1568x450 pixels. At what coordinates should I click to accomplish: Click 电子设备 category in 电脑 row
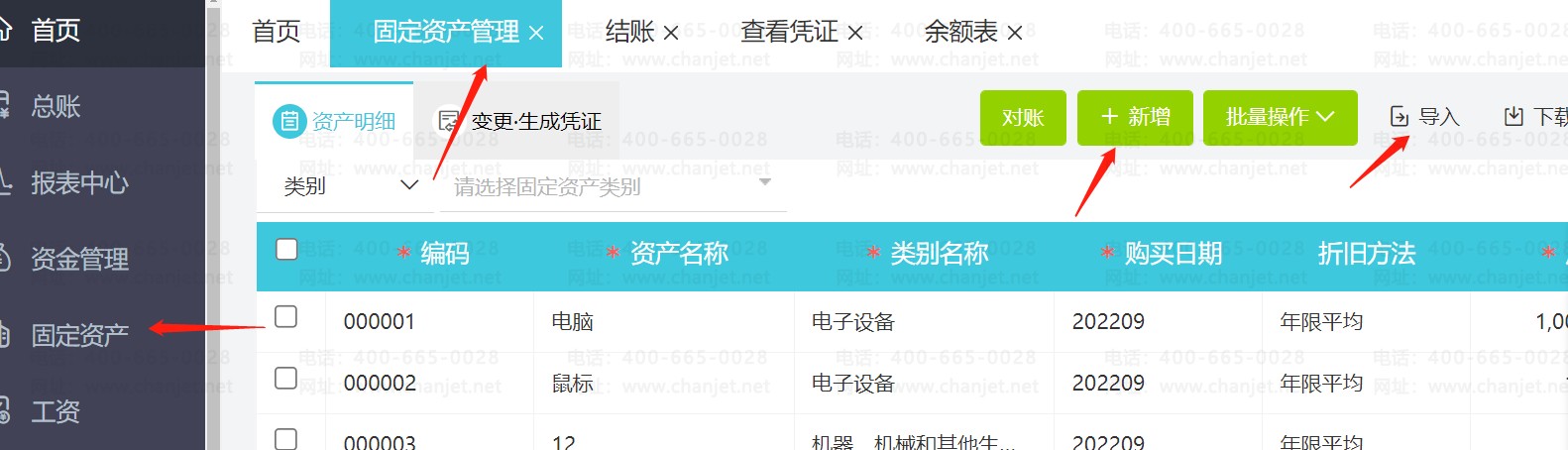point(853,322)
